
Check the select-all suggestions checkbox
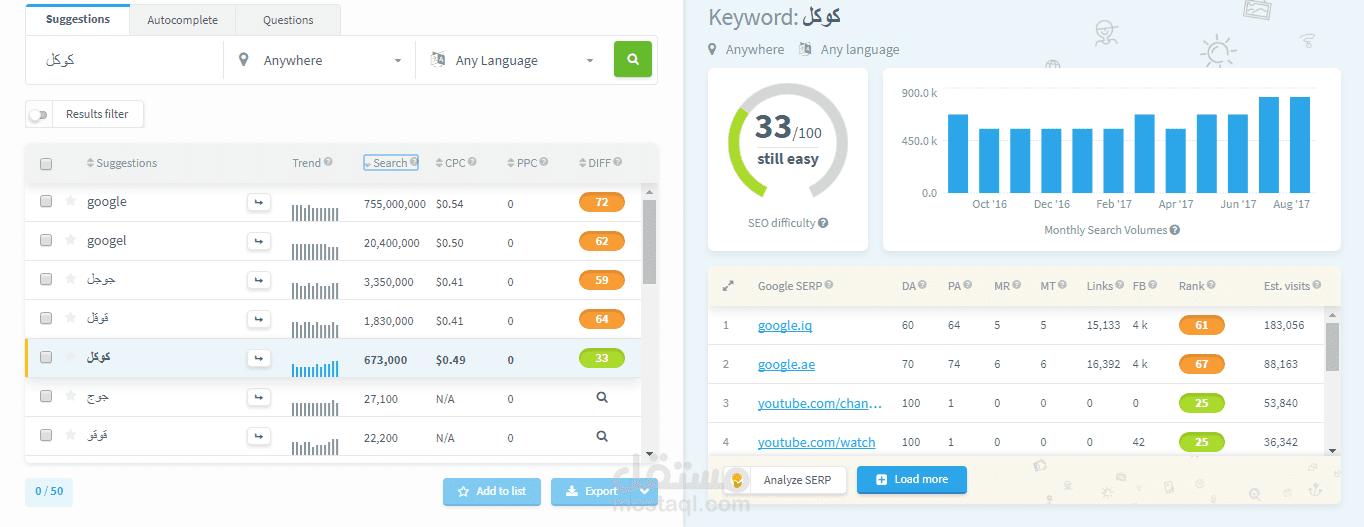point(46,164)
